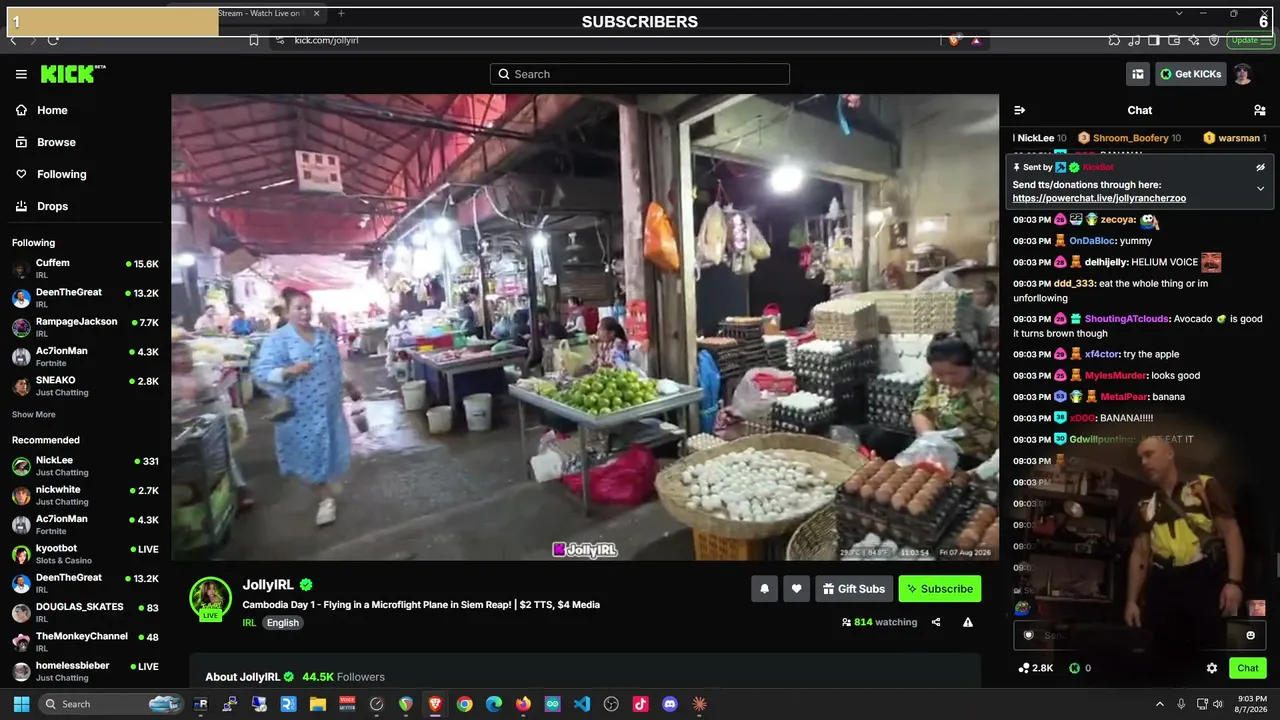Open the chat emote picker
1280x720 pixels.
(1250, 635)
